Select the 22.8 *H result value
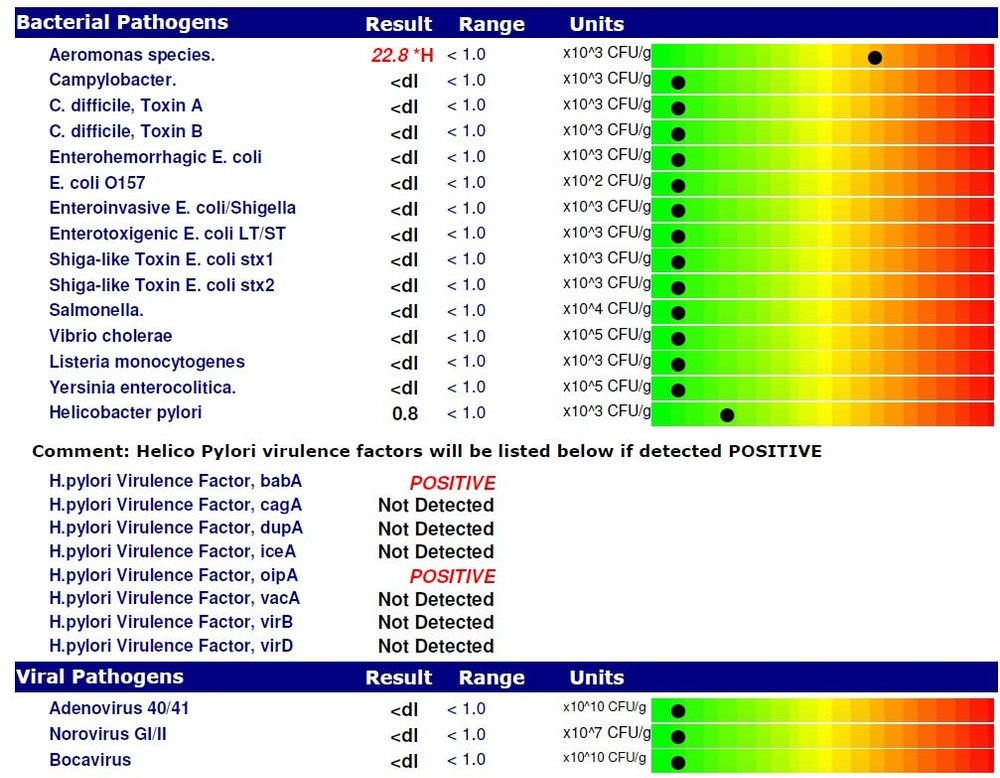This screenshot has width=1000, height=778. tap(402, 55)
